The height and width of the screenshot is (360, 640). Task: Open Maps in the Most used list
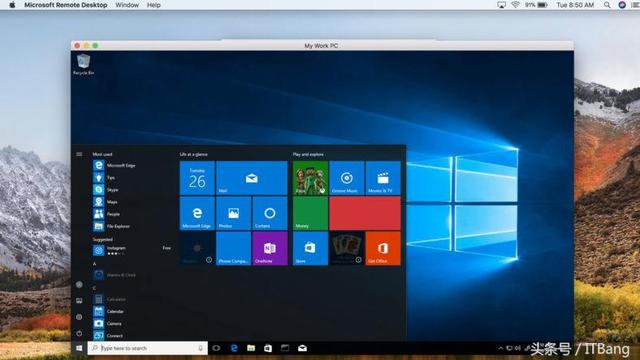pos(105,202)
